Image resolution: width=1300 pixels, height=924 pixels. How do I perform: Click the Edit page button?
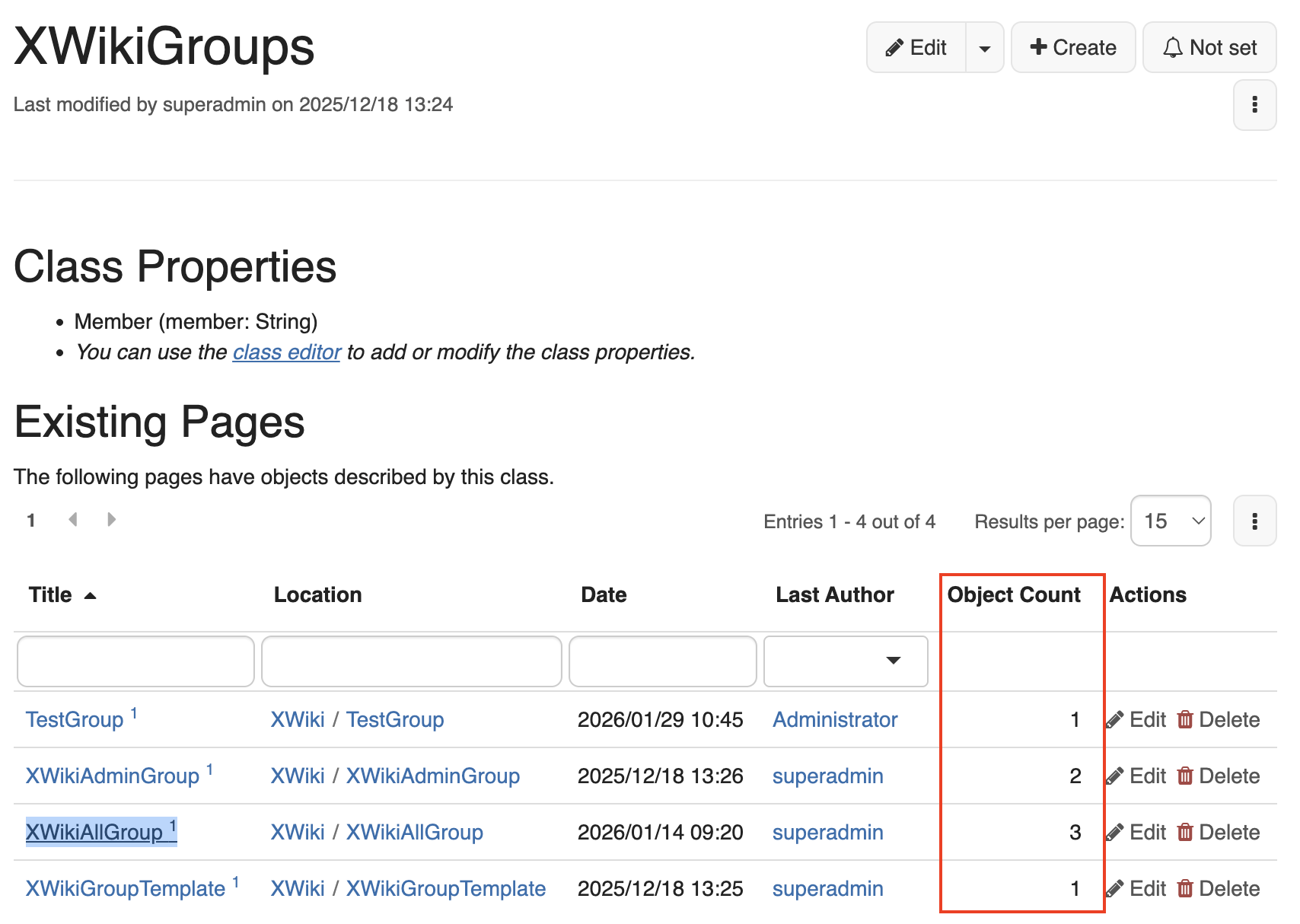pyautogui.click(x=916, y=47)
